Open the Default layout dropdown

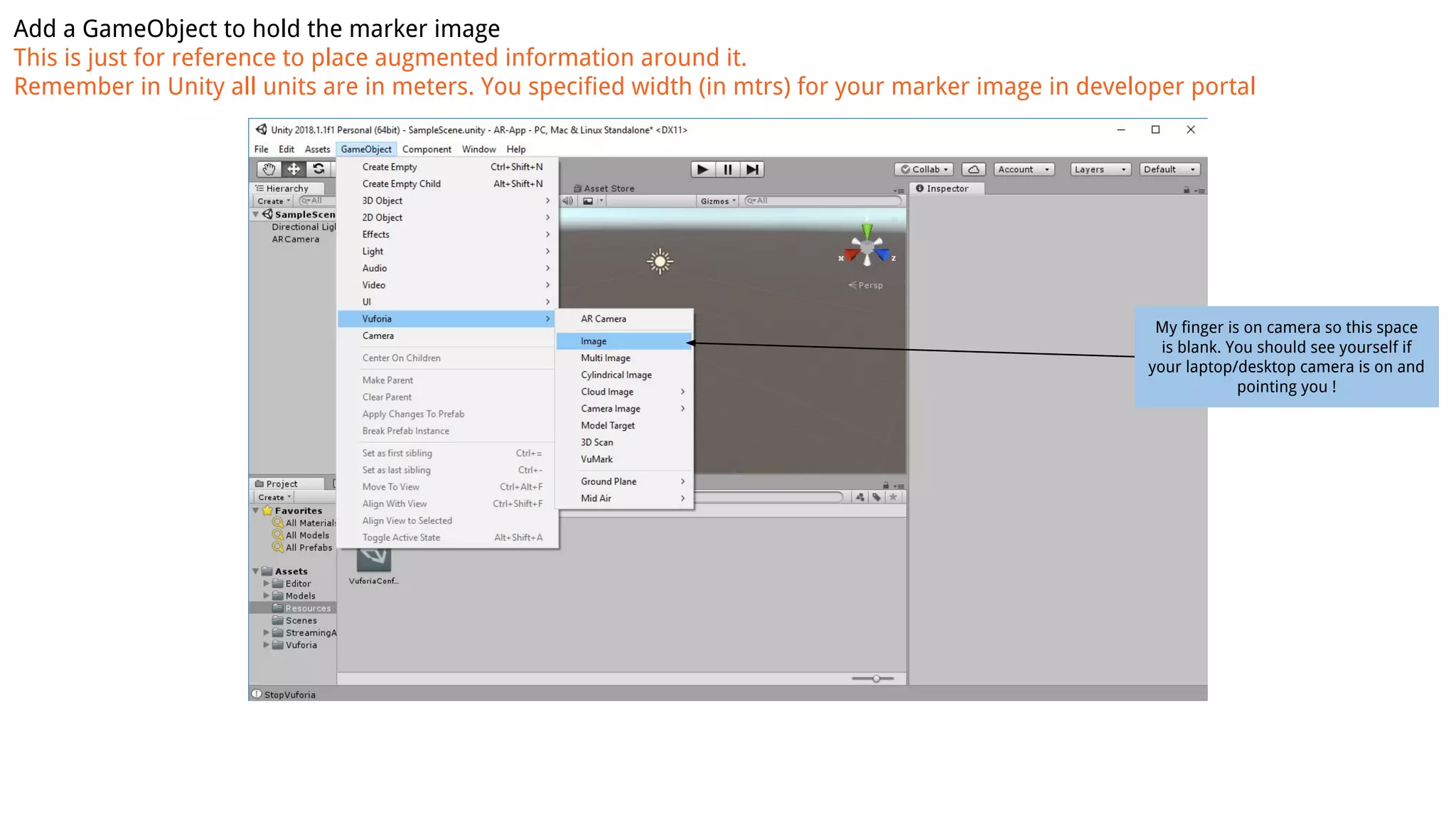click(x=1169, y=169)
